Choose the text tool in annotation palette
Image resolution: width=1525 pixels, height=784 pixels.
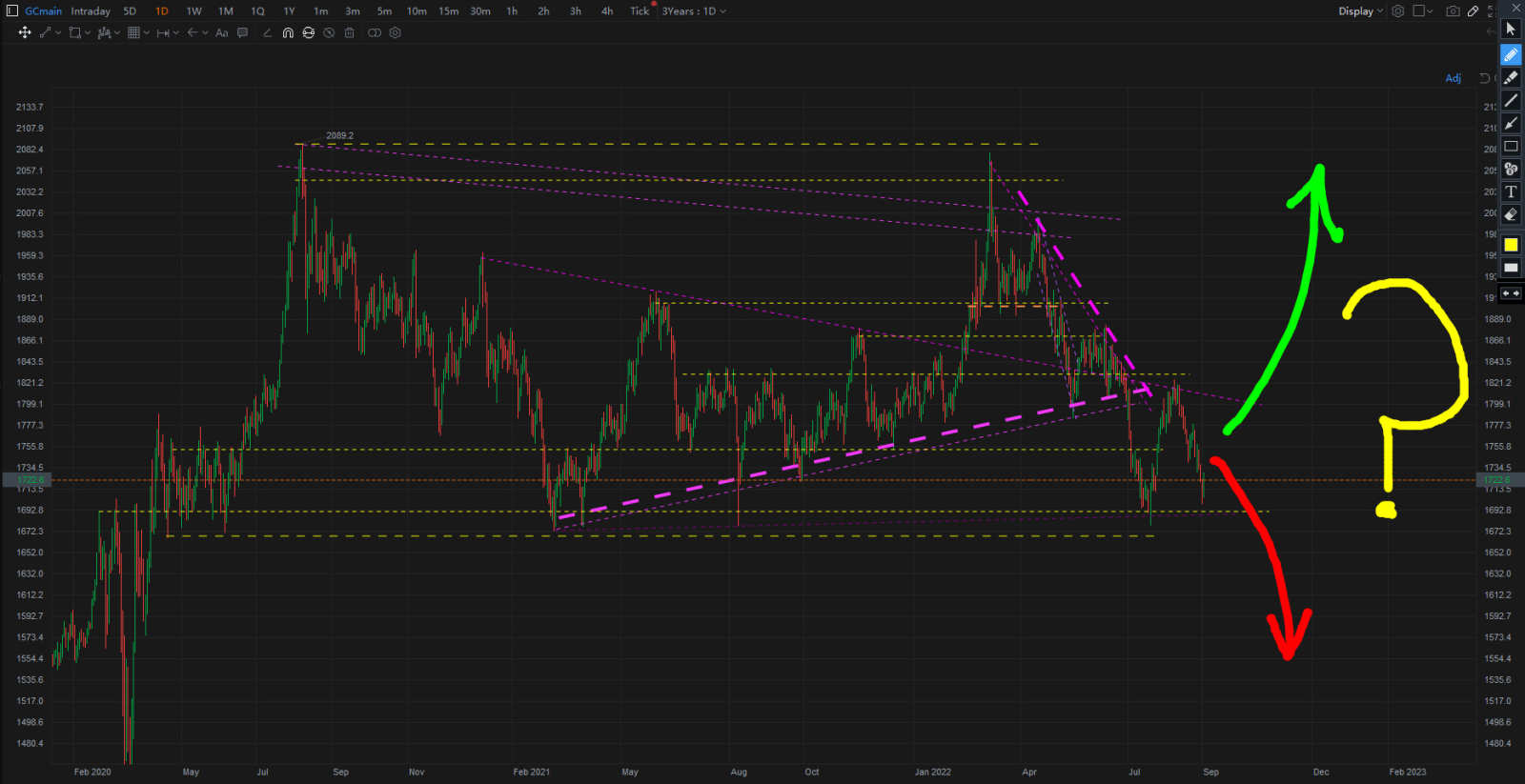pyautogui.click(x=1511, y=192)
